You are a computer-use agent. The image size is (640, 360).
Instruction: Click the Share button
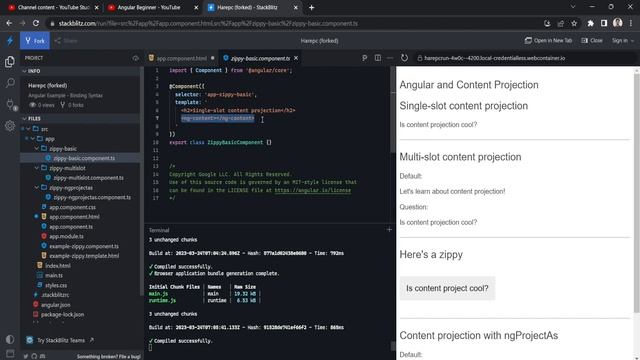point(66,41)
